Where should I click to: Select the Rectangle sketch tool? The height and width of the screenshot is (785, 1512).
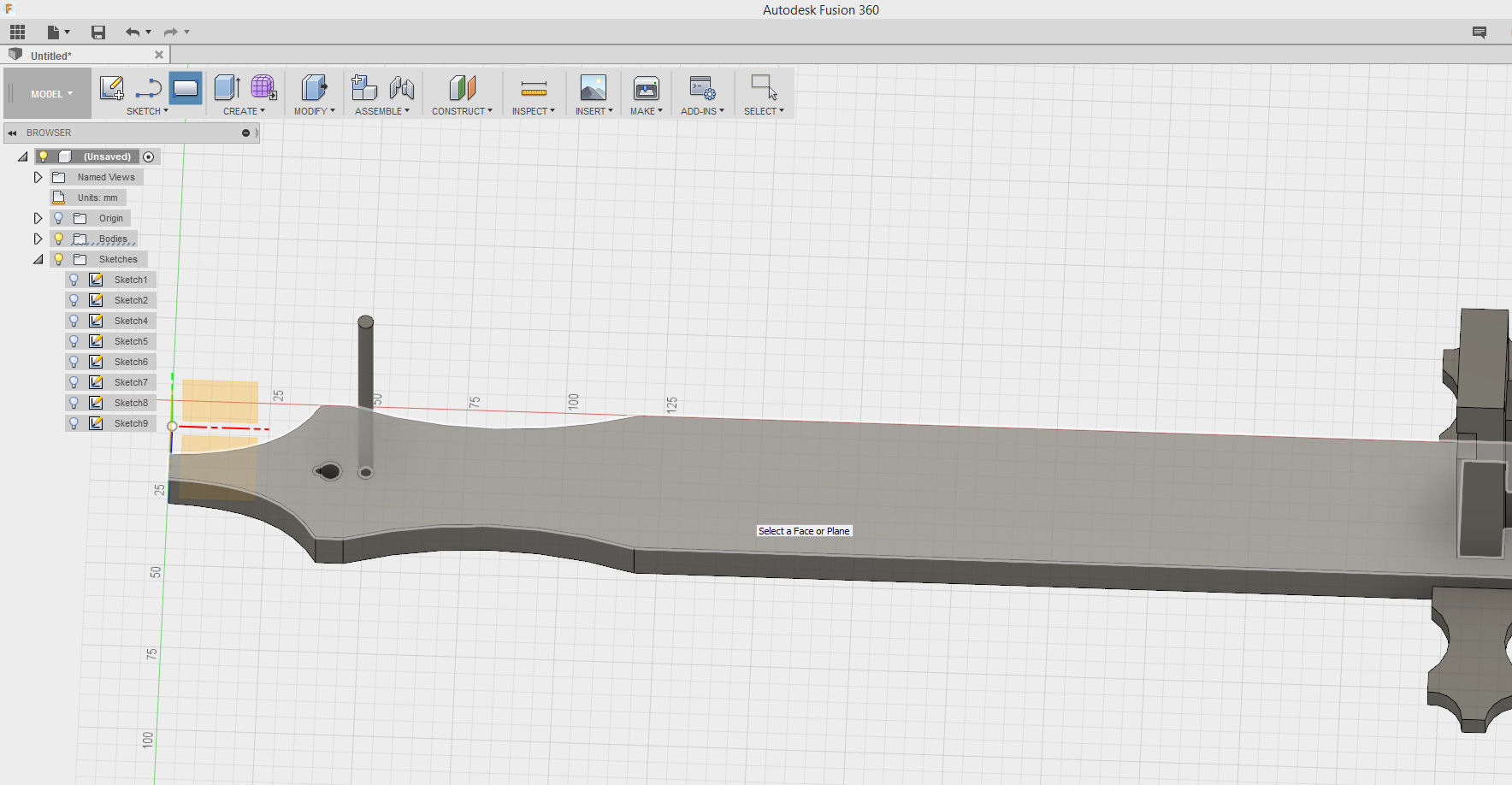(185, 88)
